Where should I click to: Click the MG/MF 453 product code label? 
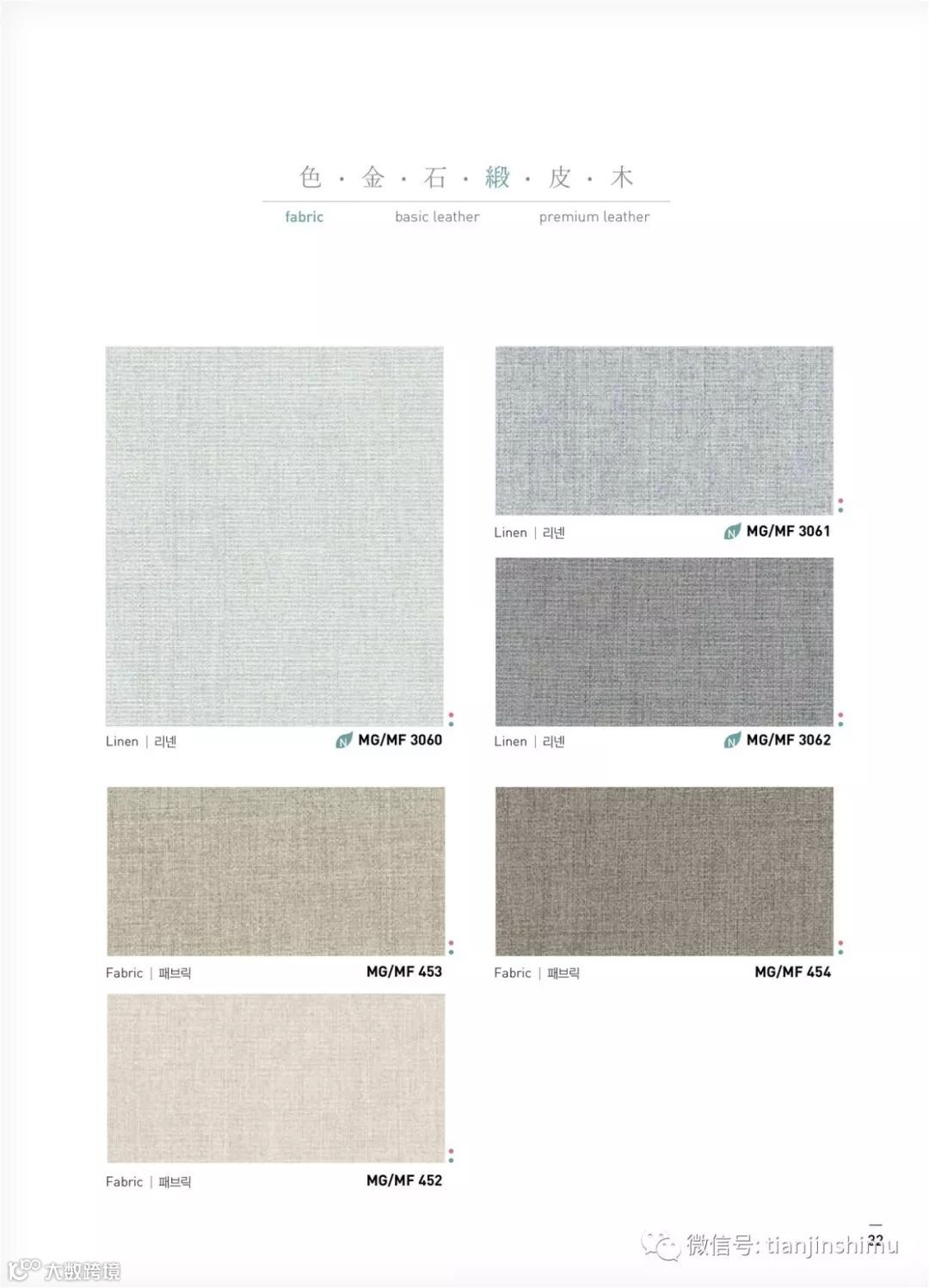(404, 971)
